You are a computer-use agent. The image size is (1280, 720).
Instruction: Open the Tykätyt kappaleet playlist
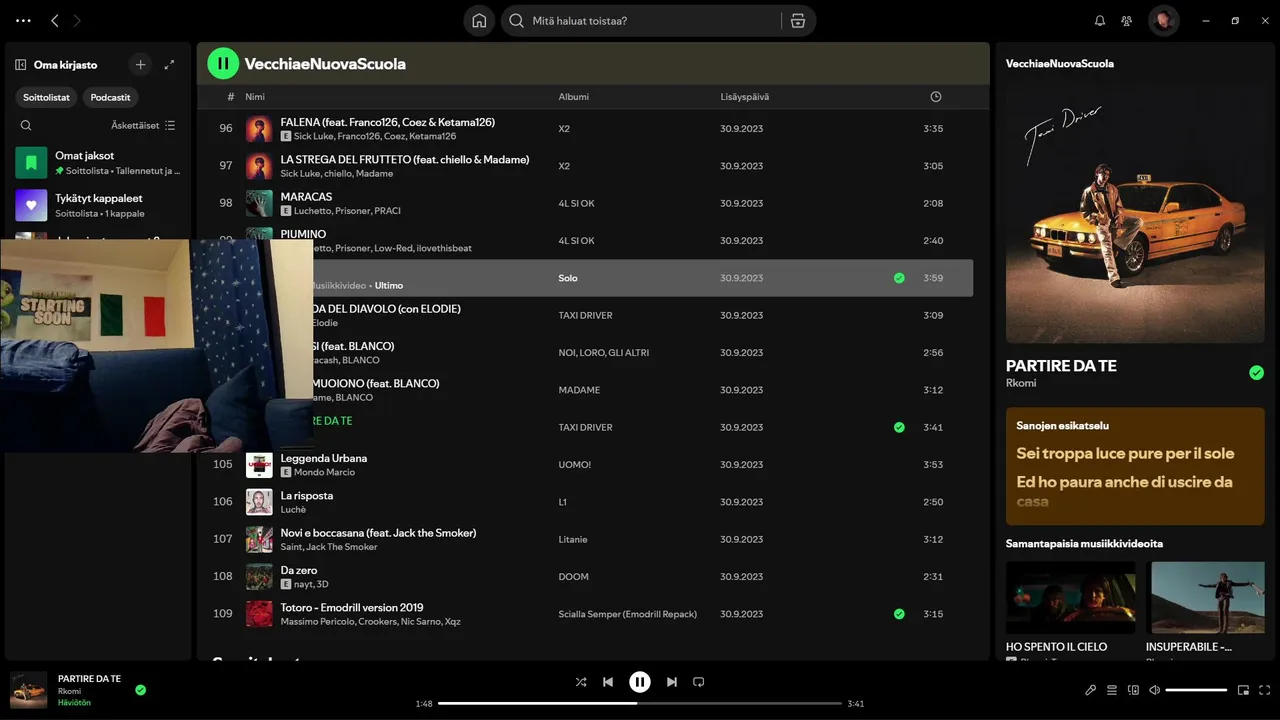pyautogui.click(x=98, y=205)
